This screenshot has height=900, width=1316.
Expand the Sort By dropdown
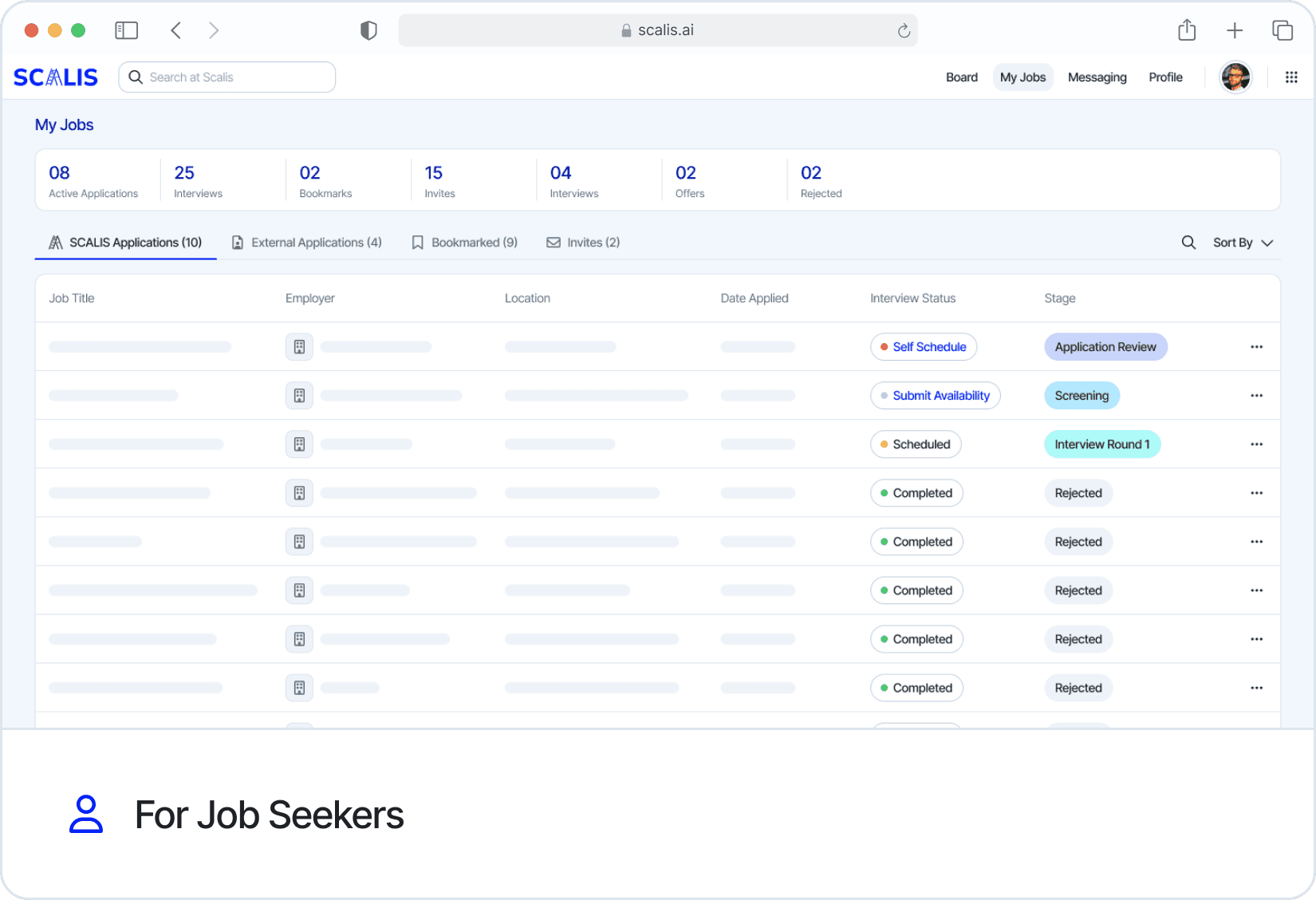pyautogui.click(x=1243, y=243)
